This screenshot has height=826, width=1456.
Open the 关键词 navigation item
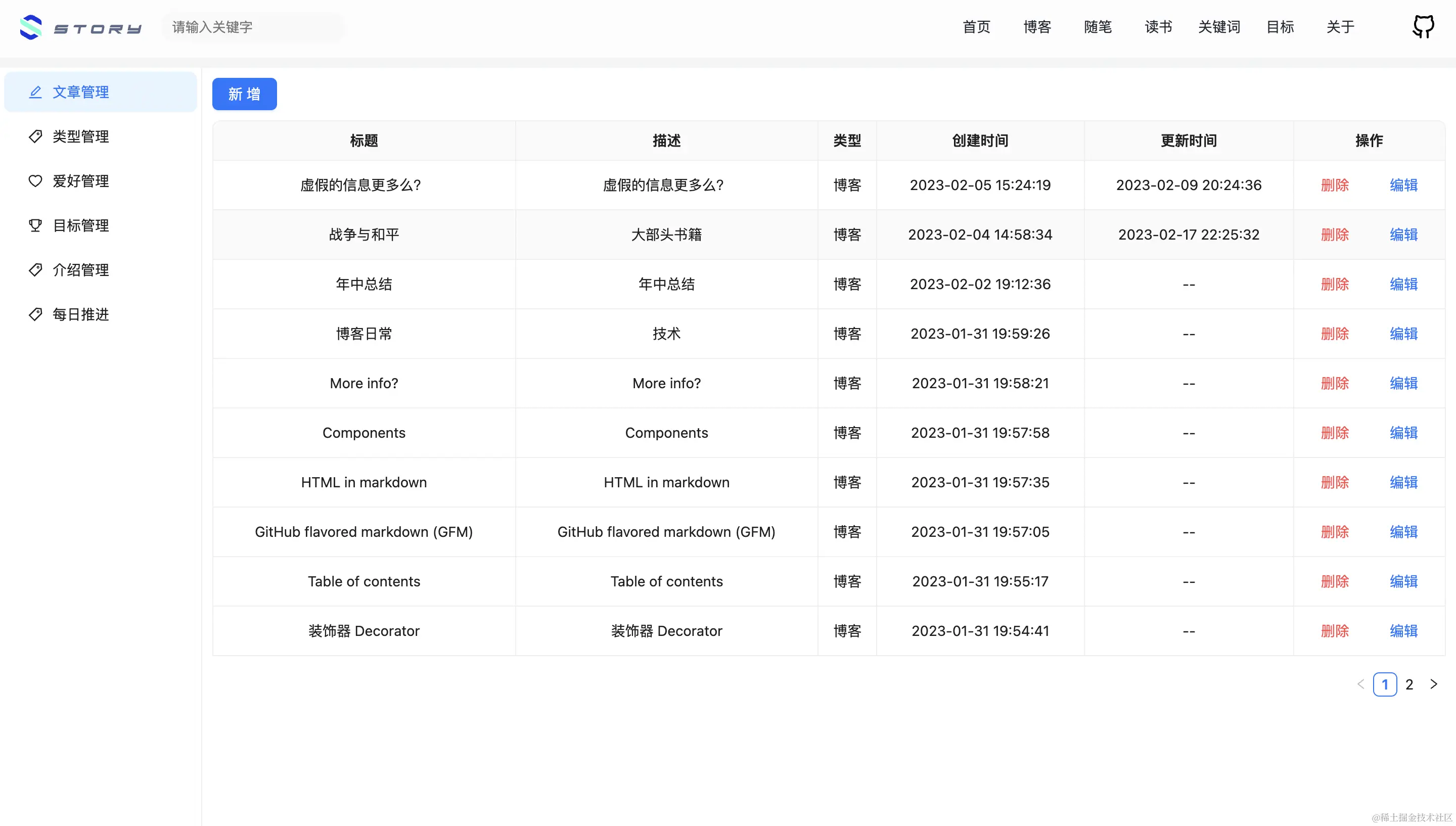(x=1219, y=27)
